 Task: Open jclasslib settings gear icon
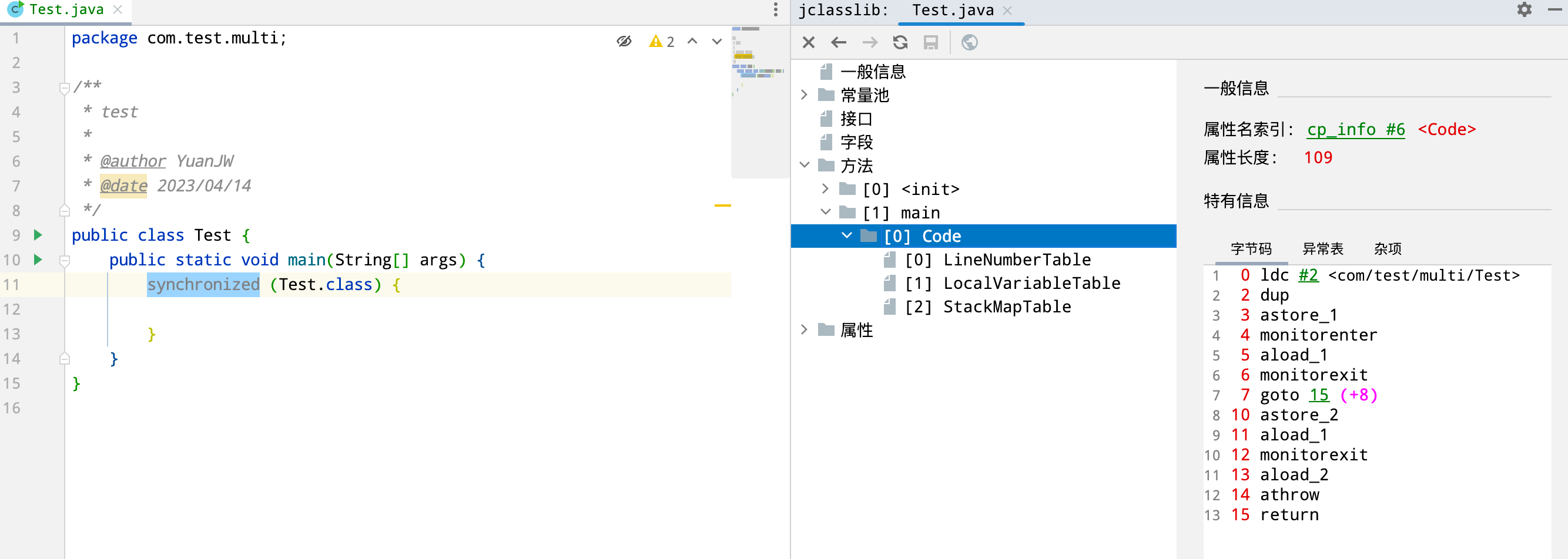(x=1523, y=10)
